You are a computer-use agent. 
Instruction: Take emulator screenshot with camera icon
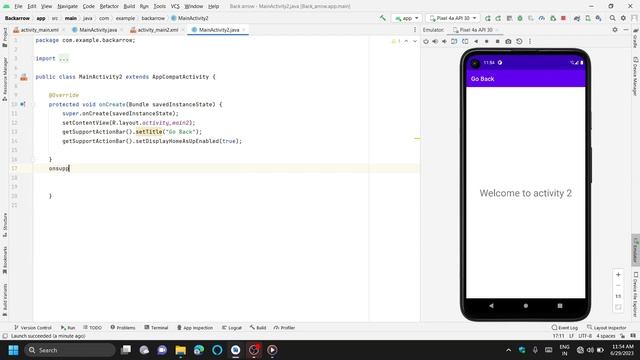point(508,41)
